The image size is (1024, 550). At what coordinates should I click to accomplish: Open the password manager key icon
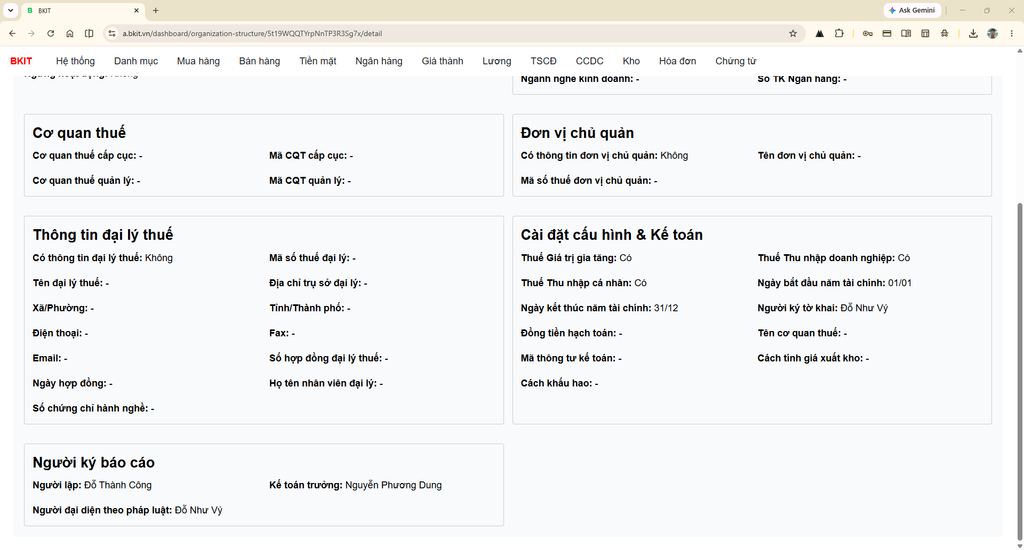tap(867, 33)
